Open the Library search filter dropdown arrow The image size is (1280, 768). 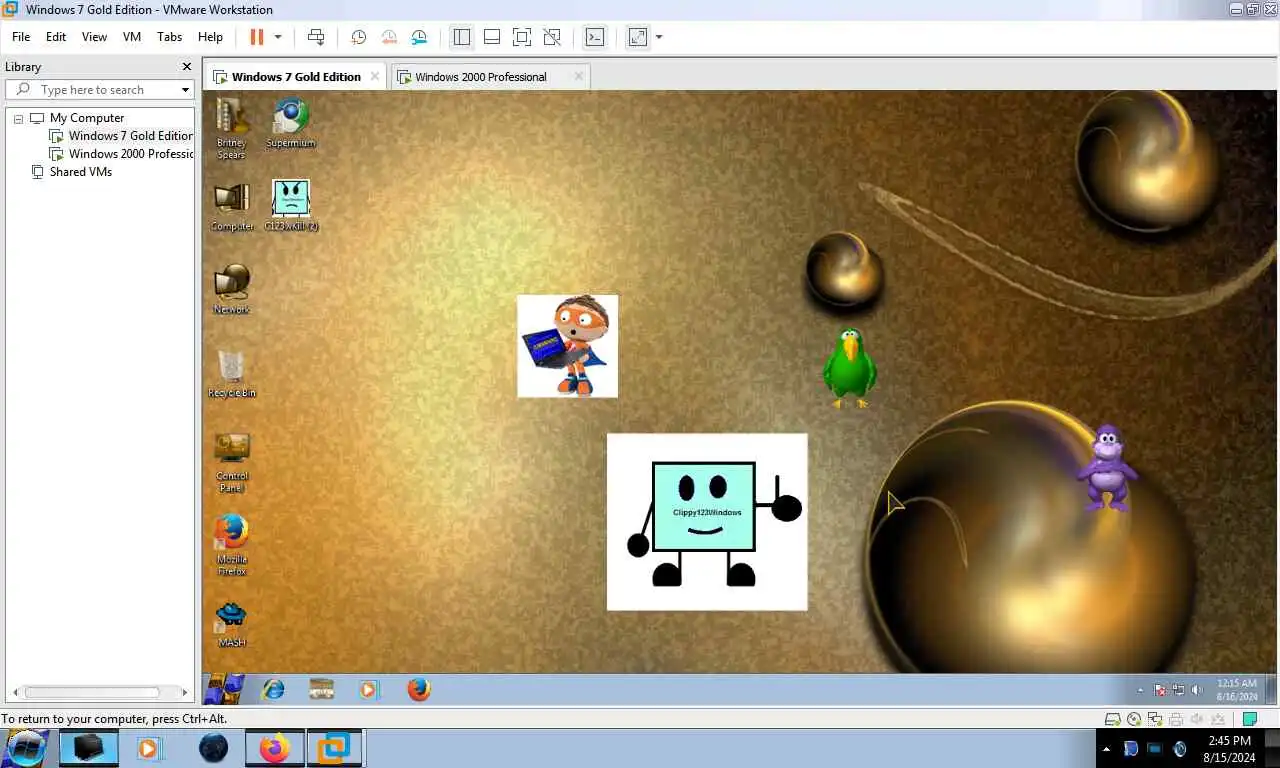point(185,90)
